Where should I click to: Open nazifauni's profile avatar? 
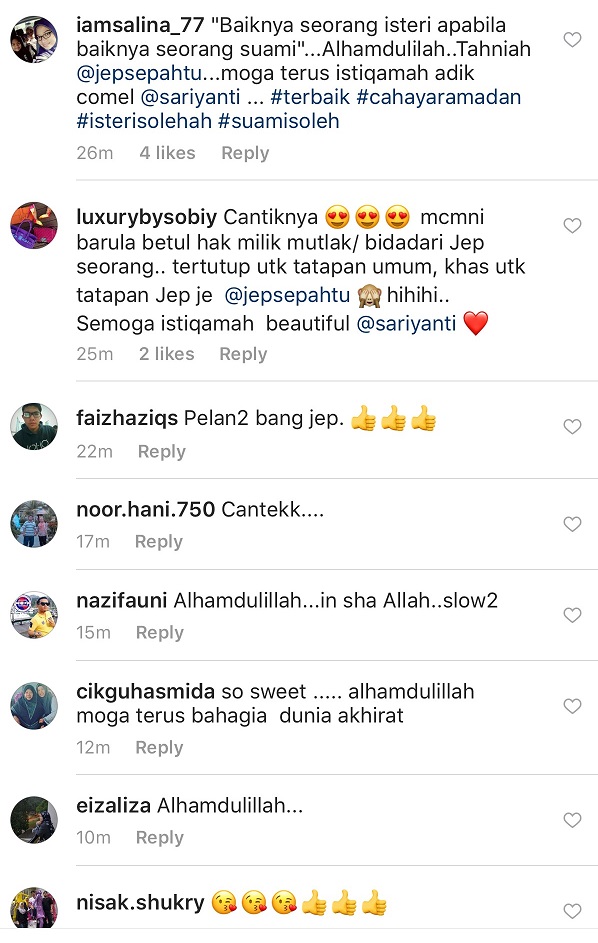coord(34,615)
